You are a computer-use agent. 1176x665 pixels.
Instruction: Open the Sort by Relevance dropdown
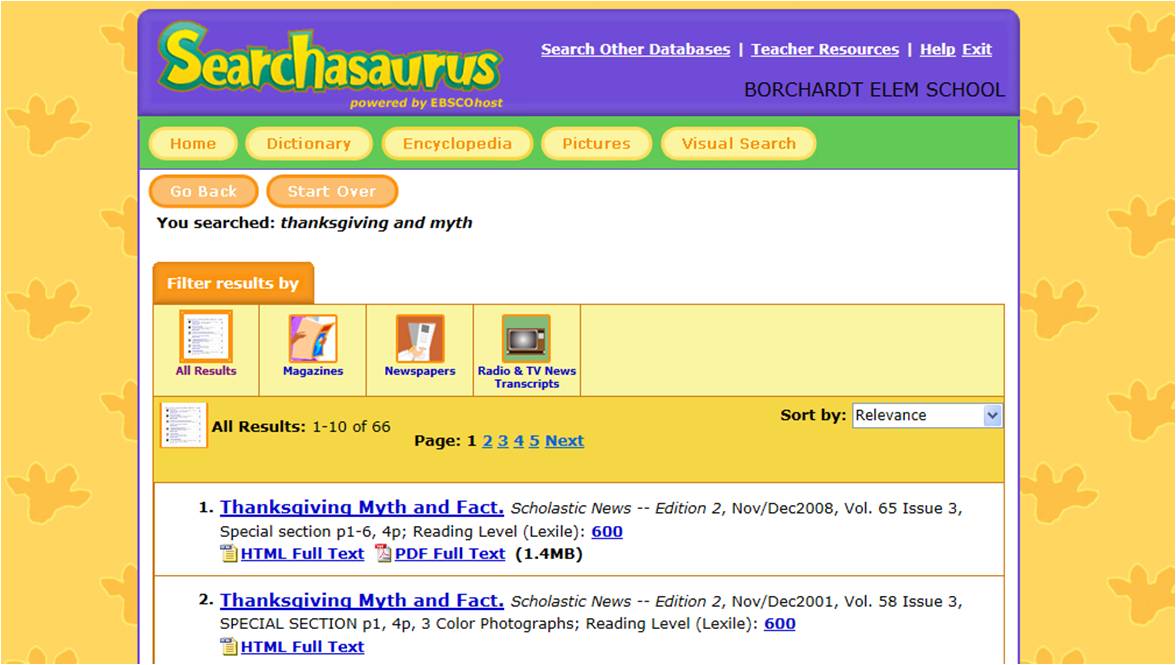click(927, 415)
